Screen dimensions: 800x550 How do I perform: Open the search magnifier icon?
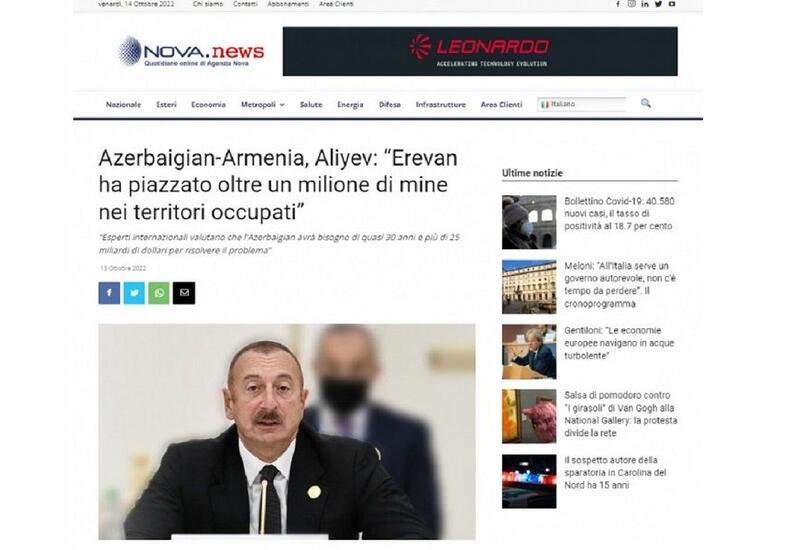(645, 103)
